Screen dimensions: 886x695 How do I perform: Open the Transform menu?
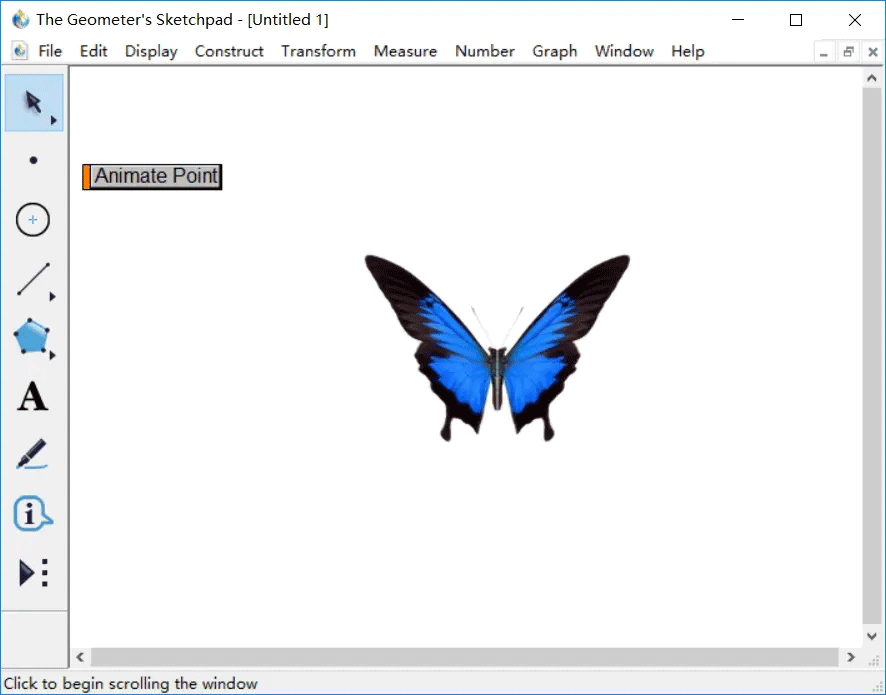(x=319, y=51)
